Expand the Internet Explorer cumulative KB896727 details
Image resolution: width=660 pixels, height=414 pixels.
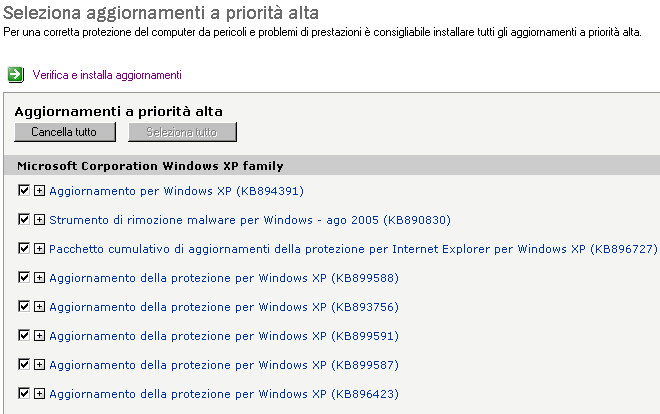coord(39,248)
